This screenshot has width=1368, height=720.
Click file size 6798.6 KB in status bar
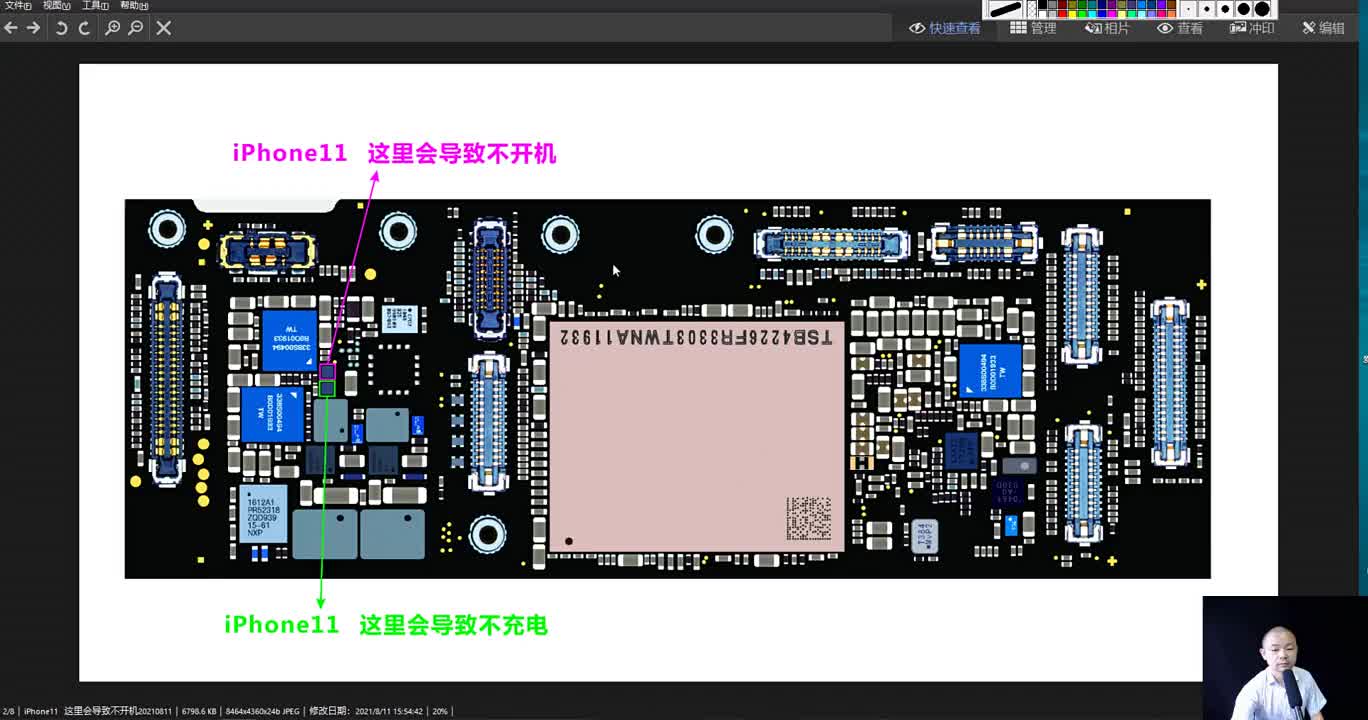[x=199, y=711]
